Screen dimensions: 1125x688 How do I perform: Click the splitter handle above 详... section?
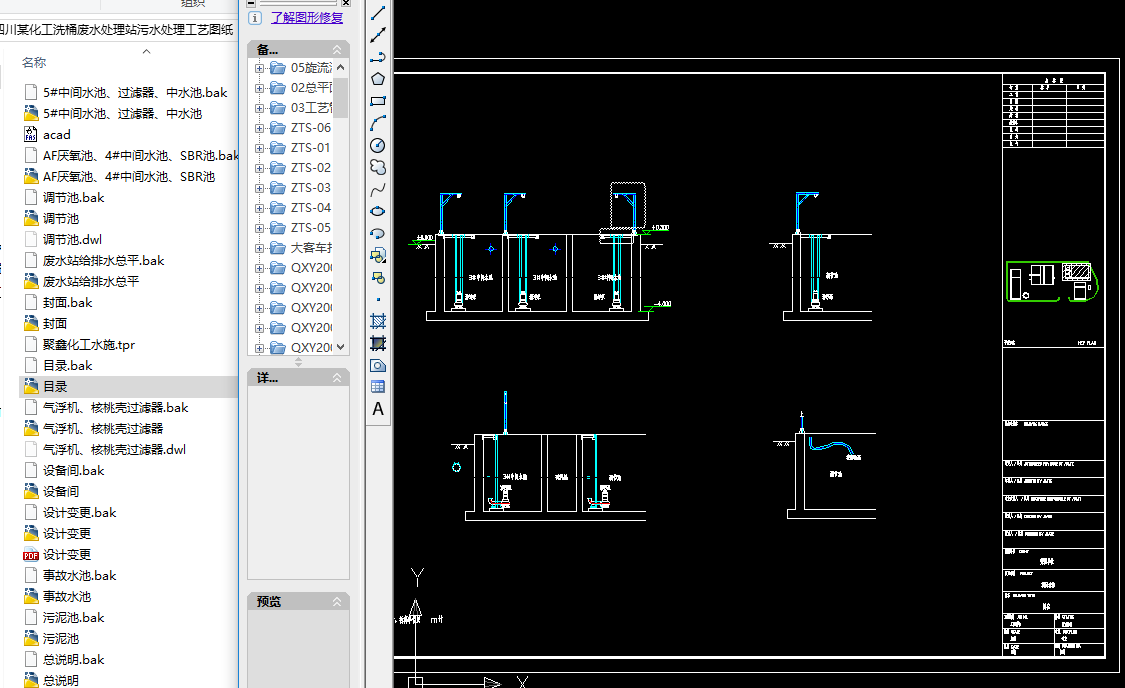pos(298,362)
